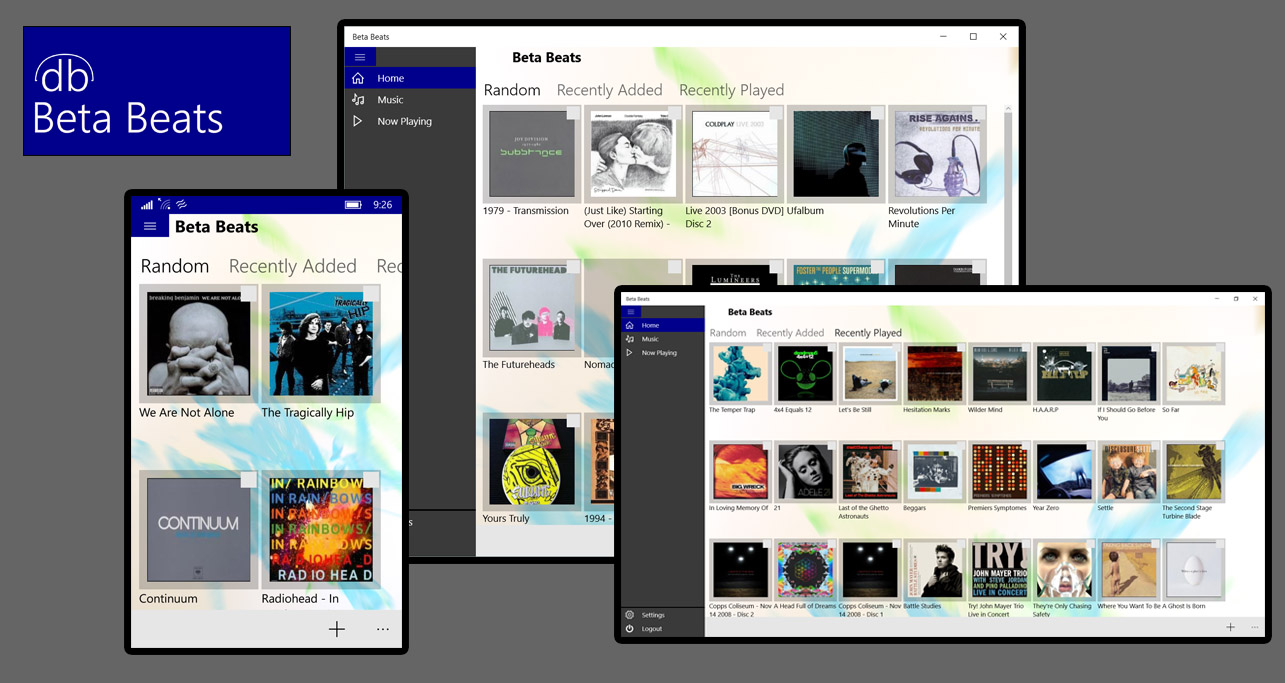Screen dimensions: 1285x683
Task: Check the box on the '1979 - Transmission' album
Action: pos(573,114)
